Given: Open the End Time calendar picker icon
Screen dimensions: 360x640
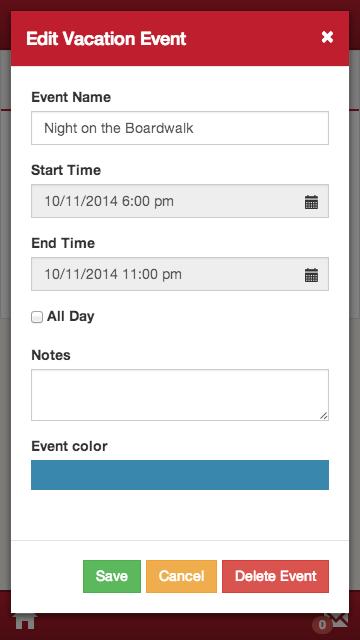Looking at the screenshot, I should [311, 275].
